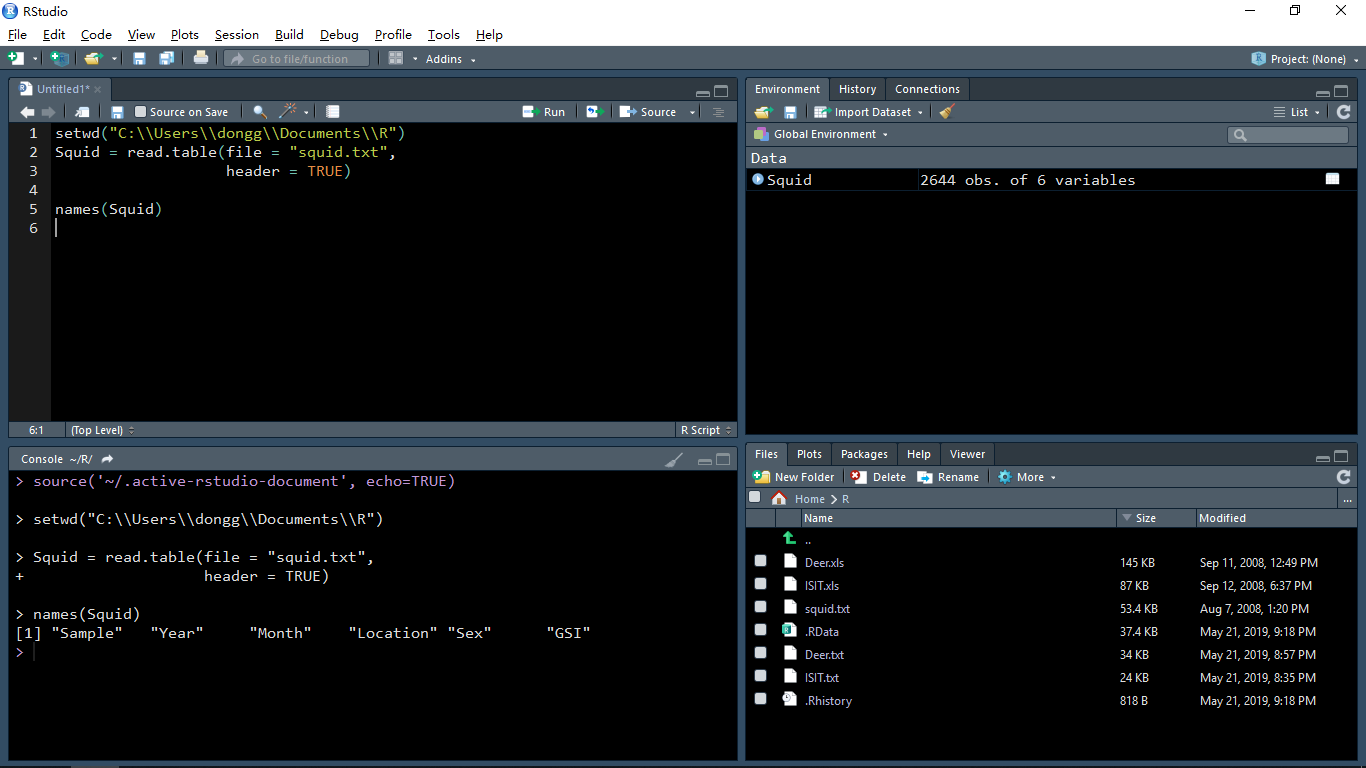This screenshot has height=768, width=1366.
Task: Check the box for Deer.xls
Action: pyautogui.click(x=761, y=562)
